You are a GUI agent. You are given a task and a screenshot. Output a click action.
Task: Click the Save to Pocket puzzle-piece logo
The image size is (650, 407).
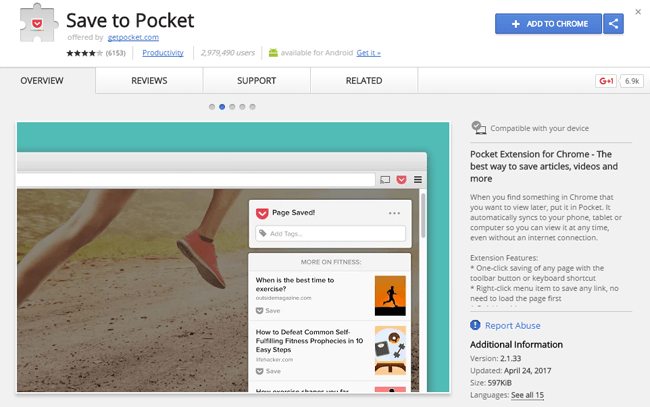pyautogui.click(x=38, y=23)
